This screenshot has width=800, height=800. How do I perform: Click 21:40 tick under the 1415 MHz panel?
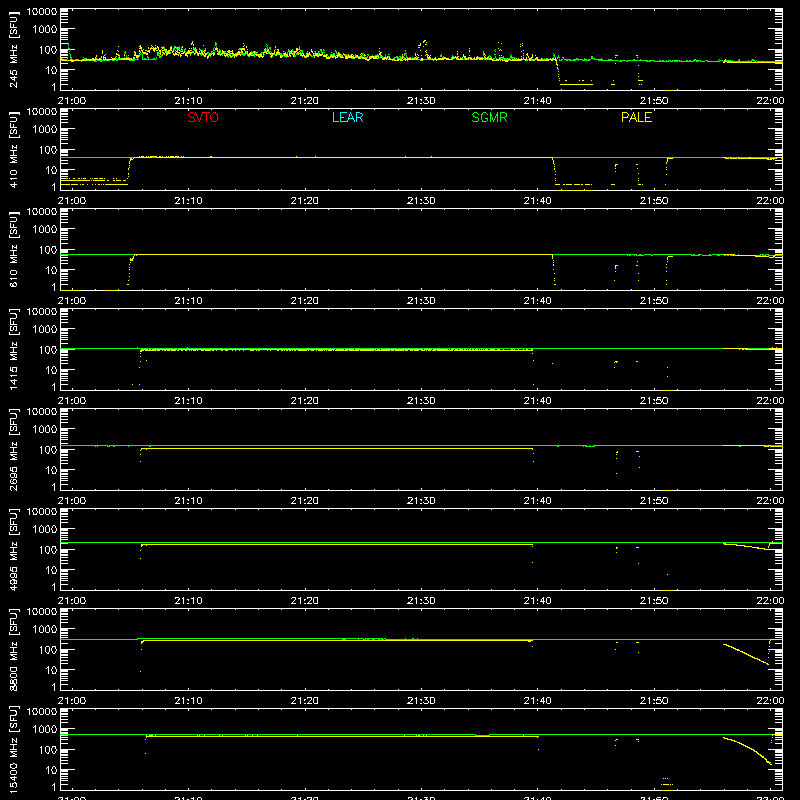click(537, 401)
